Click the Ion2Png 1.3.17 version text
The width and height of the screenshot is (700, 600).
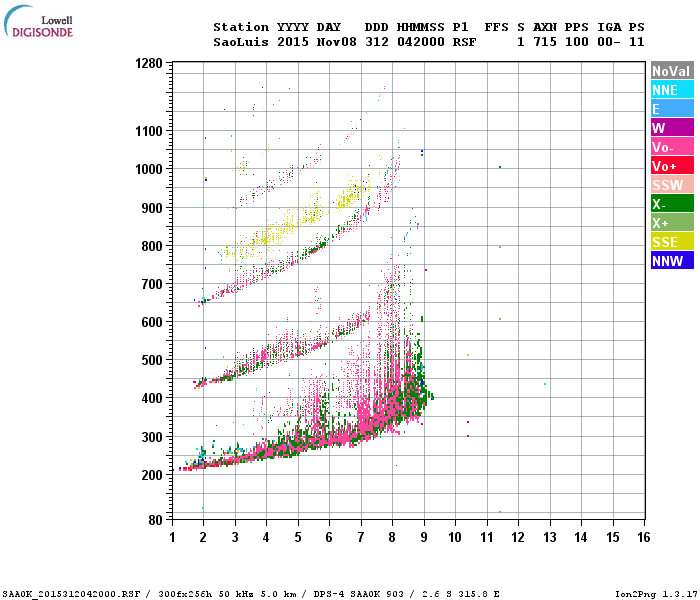point(656,594)
